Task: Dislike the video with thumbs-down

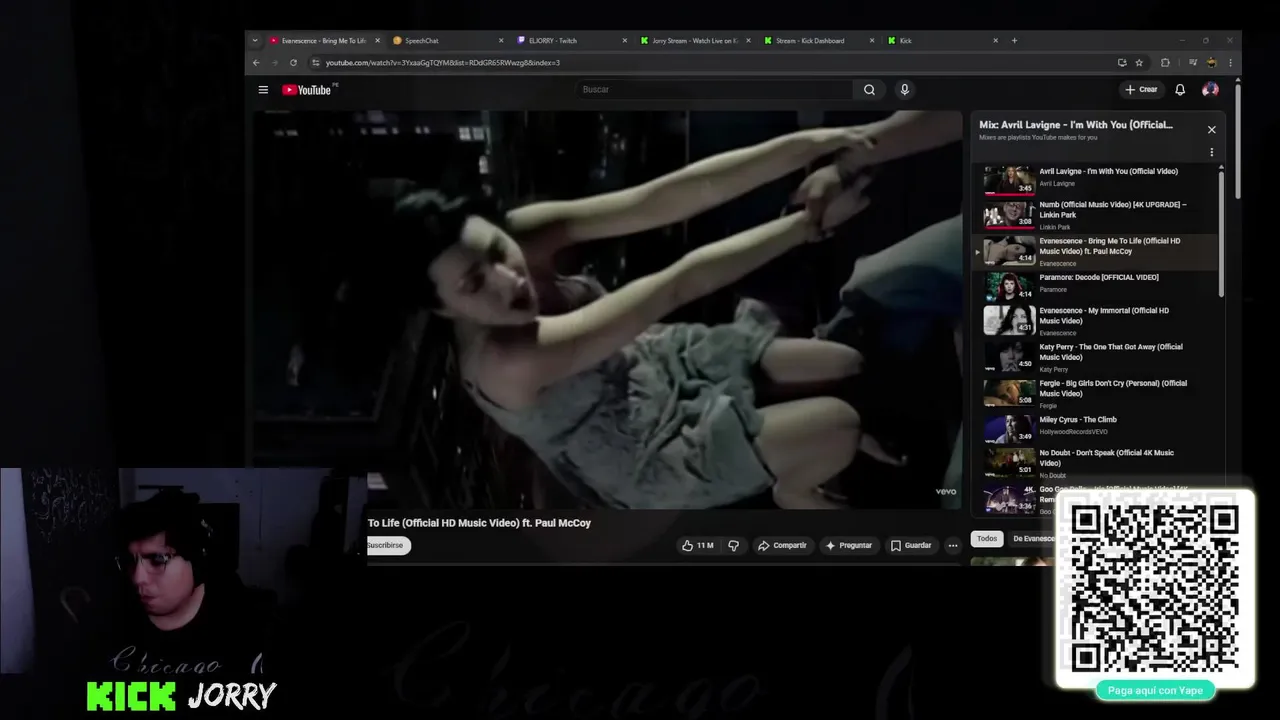Action: [x=733, y=545]
